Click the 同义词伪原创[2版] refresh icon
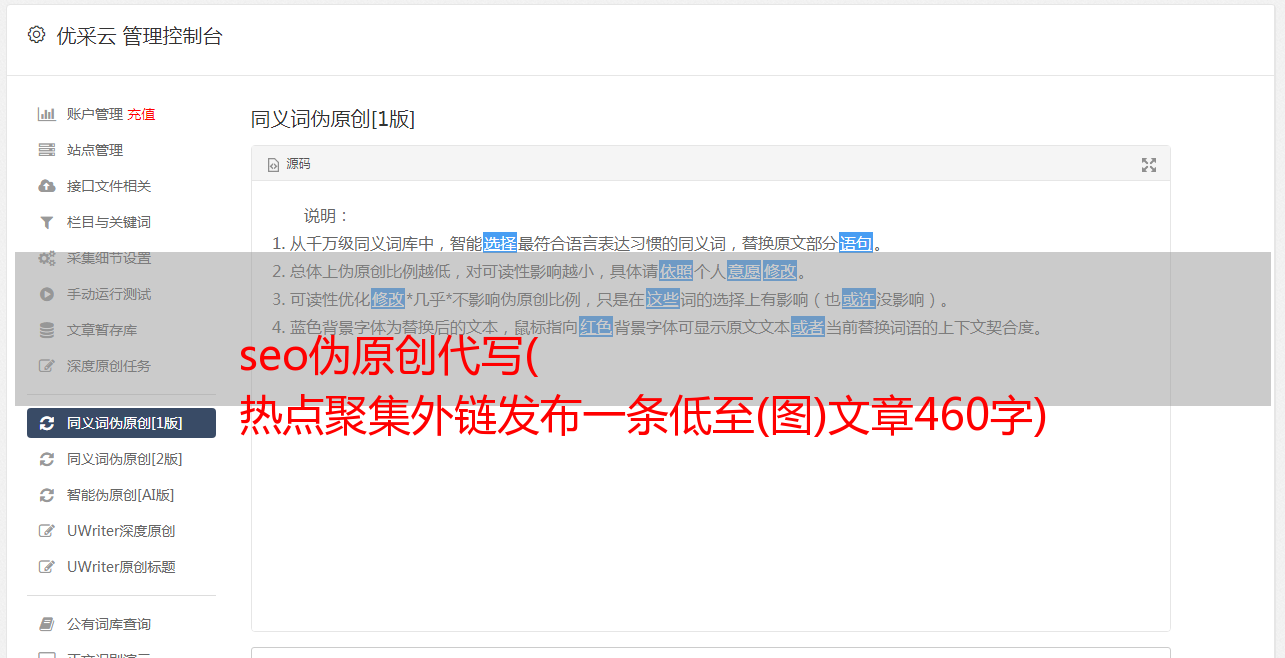This screenshot has height=658, width=1285. [x=46, y=459]
